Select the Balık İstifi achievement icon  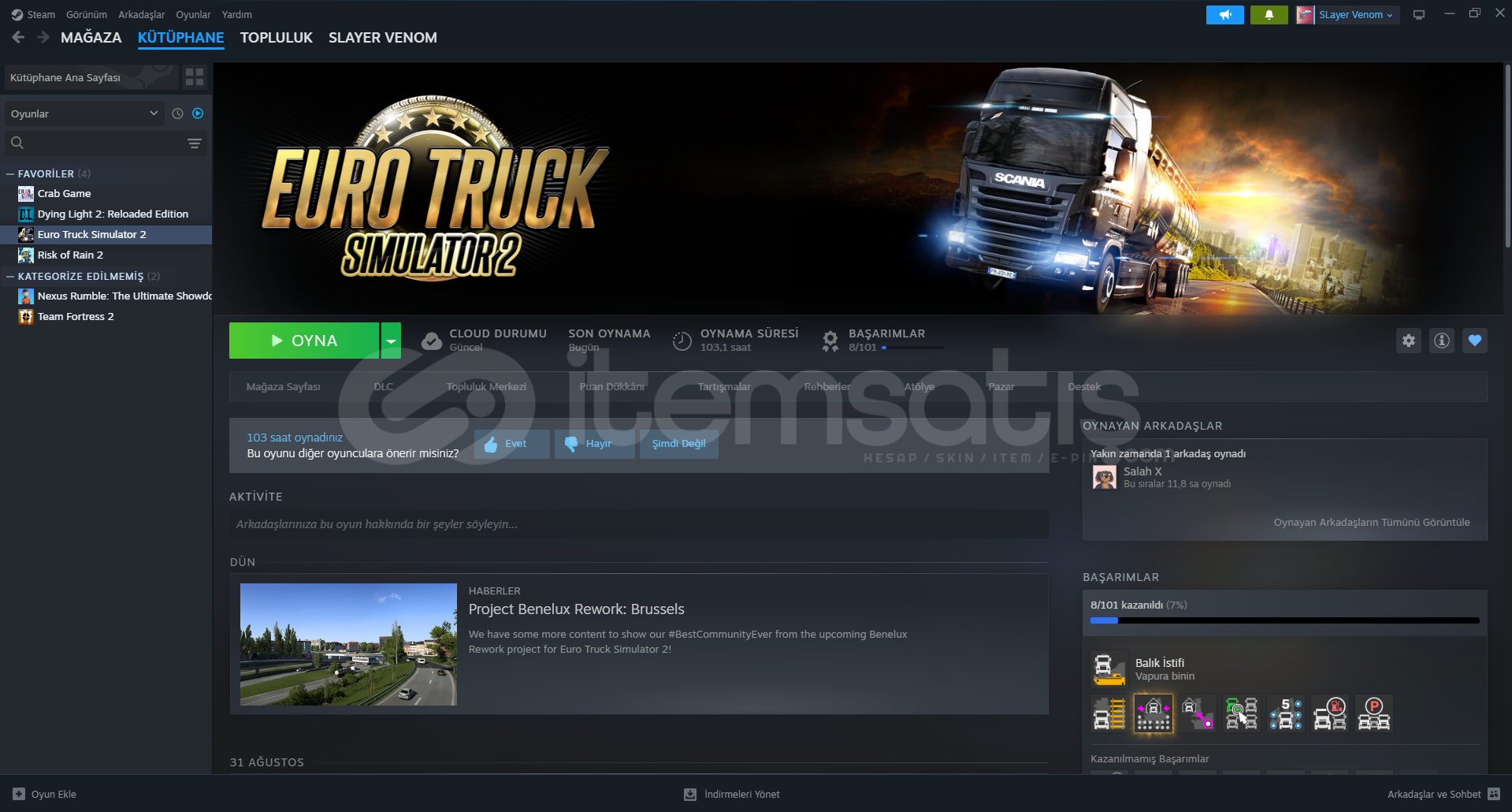pyautogui.click(x=1109, y=669)
